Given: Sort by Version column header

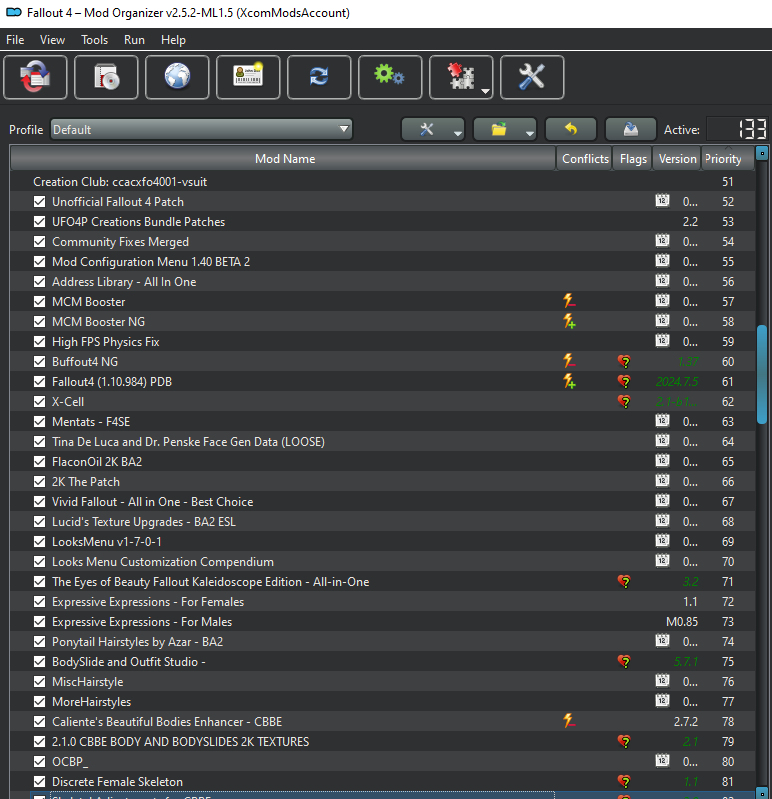Looking at the screenshot, I should click(x=677, y=158).
